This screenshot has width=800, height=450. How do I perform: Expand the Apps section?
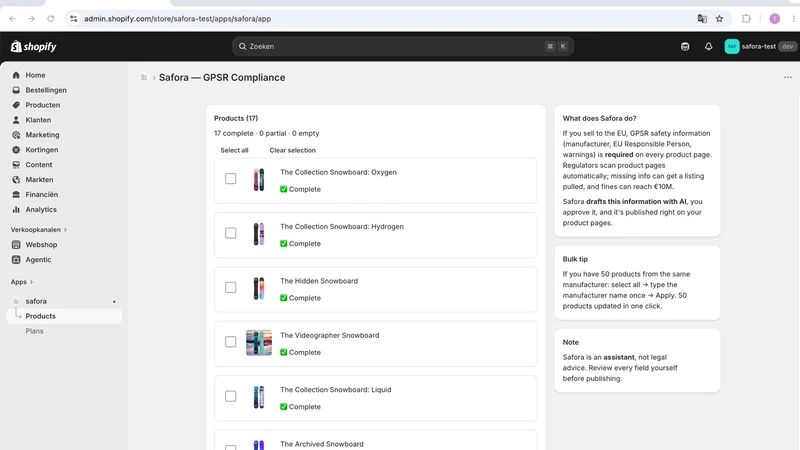pos(21,282)
